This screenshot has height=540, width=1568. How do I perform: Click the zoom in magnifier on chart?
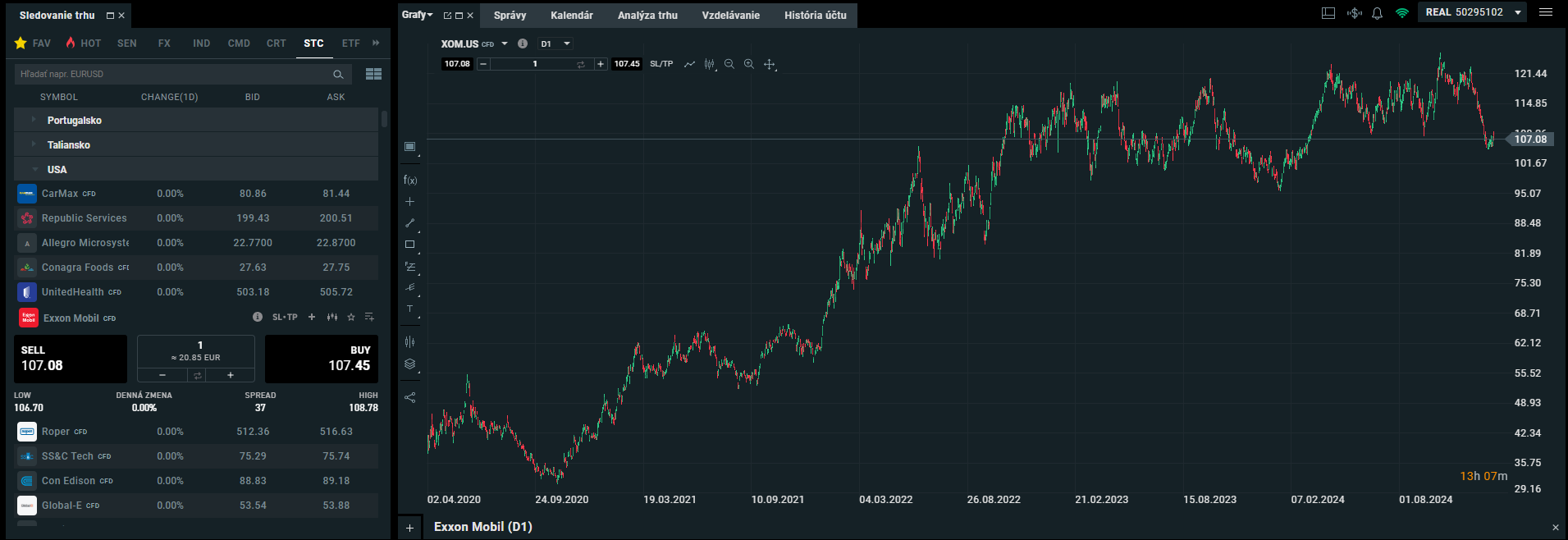pyautogui.click(x=748, y=64)
